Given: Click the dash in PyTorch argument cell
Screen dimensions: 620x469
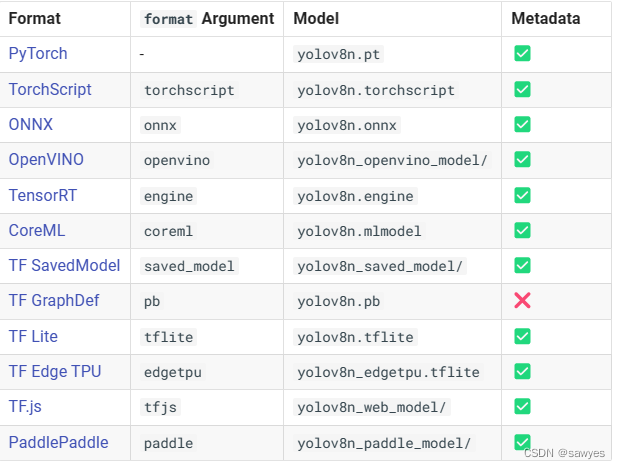Looking at the screenshot, I should pos(142,54).
